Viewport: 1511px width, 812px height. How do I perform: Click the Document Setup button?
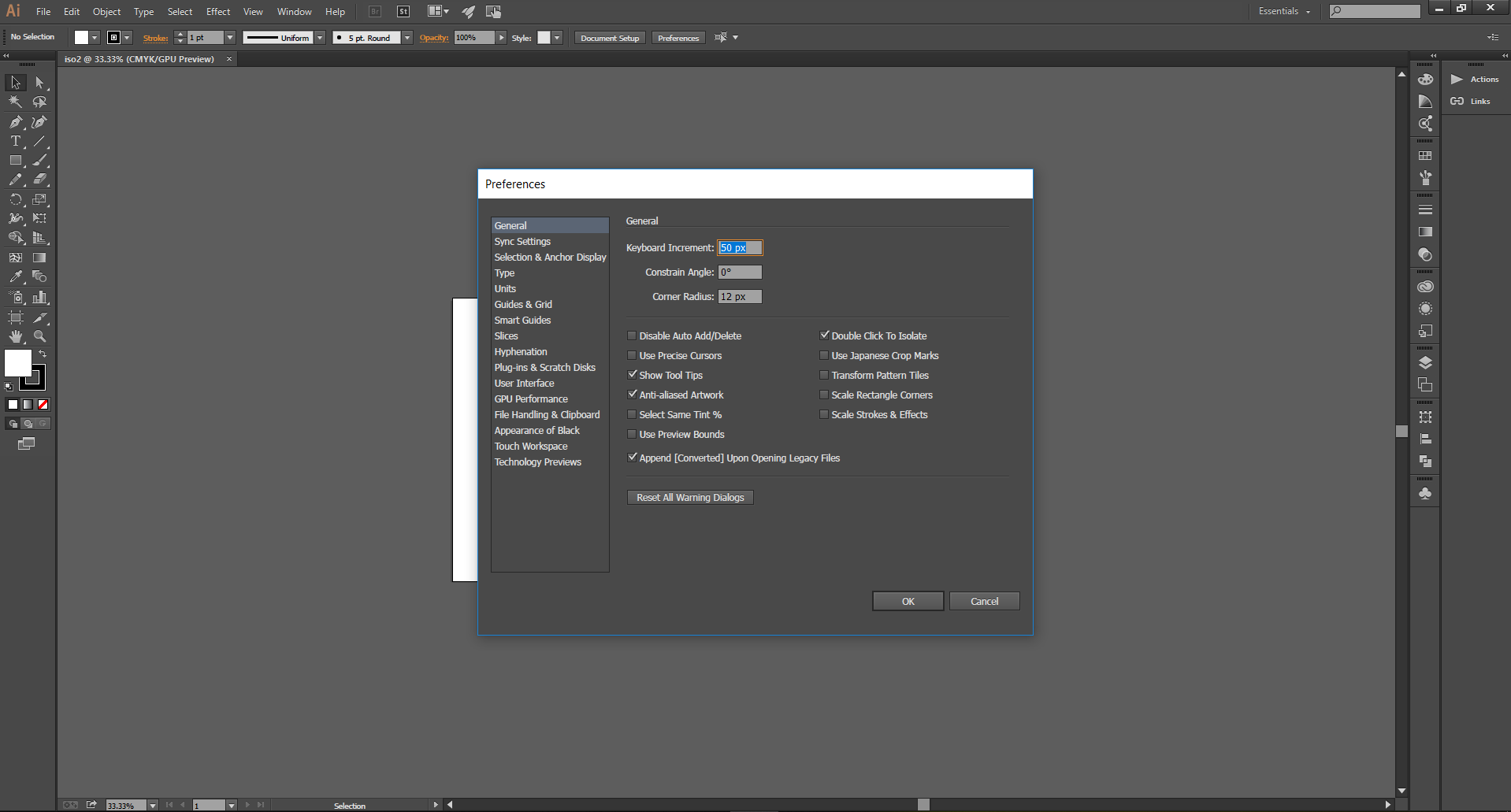611,38
